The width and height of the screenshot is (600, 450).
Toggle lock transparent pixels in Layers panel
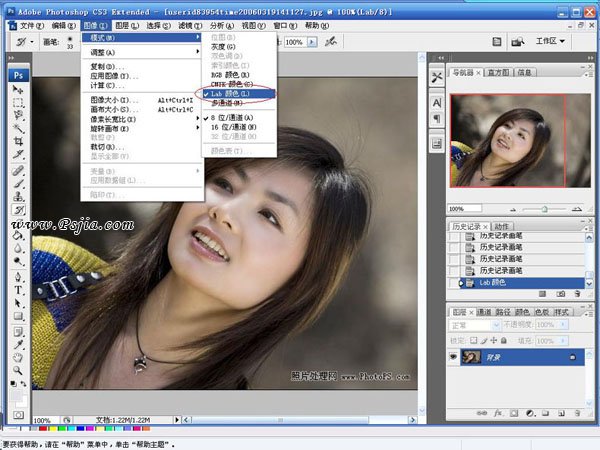point(474,340)
